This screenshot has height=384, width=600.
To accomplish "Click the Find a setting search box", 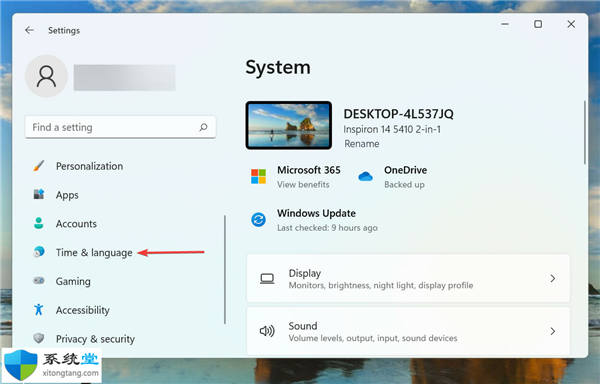I will [x=121, y=127].
